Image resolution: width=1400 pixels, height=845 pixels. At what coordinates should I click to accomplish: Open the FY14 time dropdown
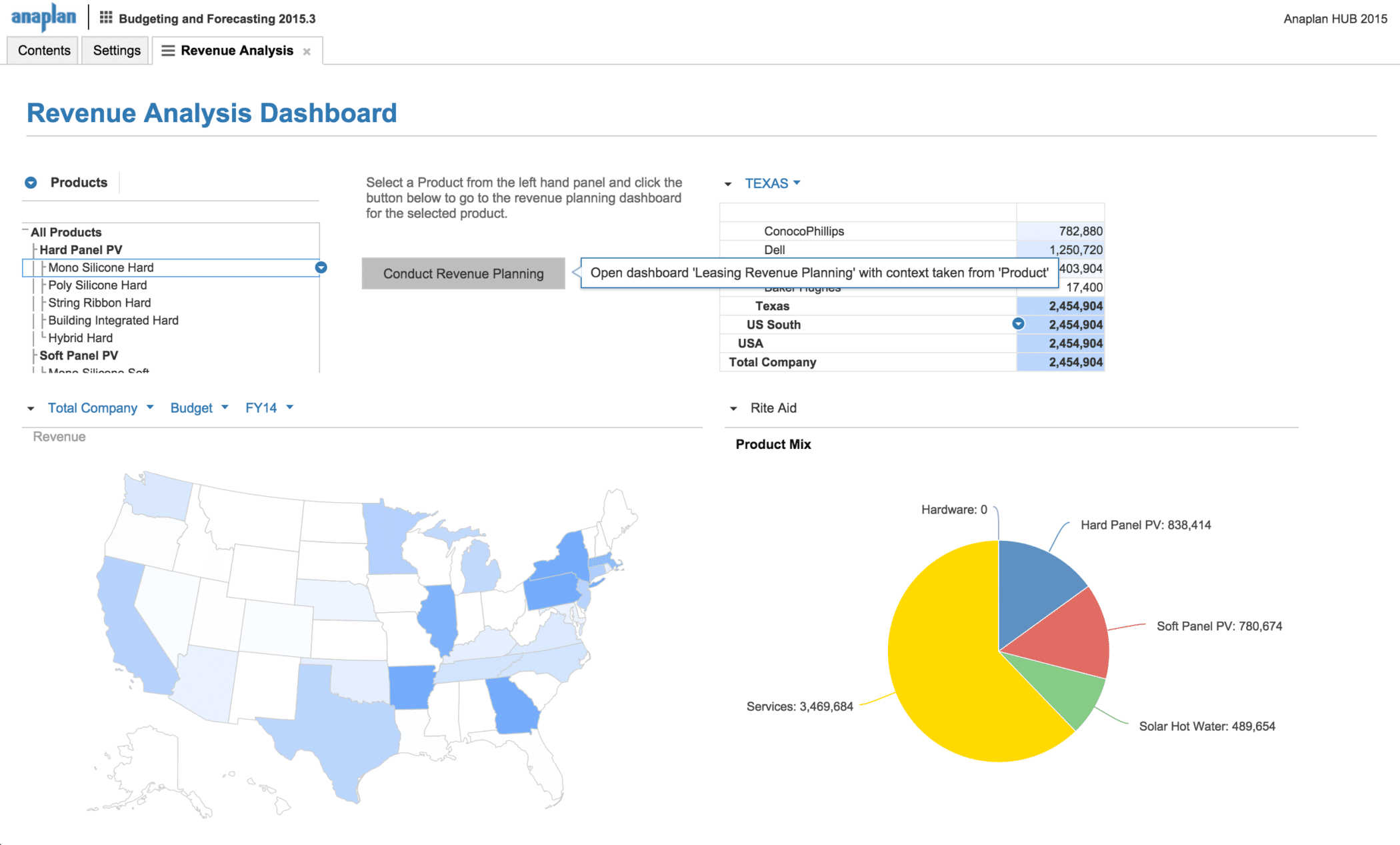(269, 408)
